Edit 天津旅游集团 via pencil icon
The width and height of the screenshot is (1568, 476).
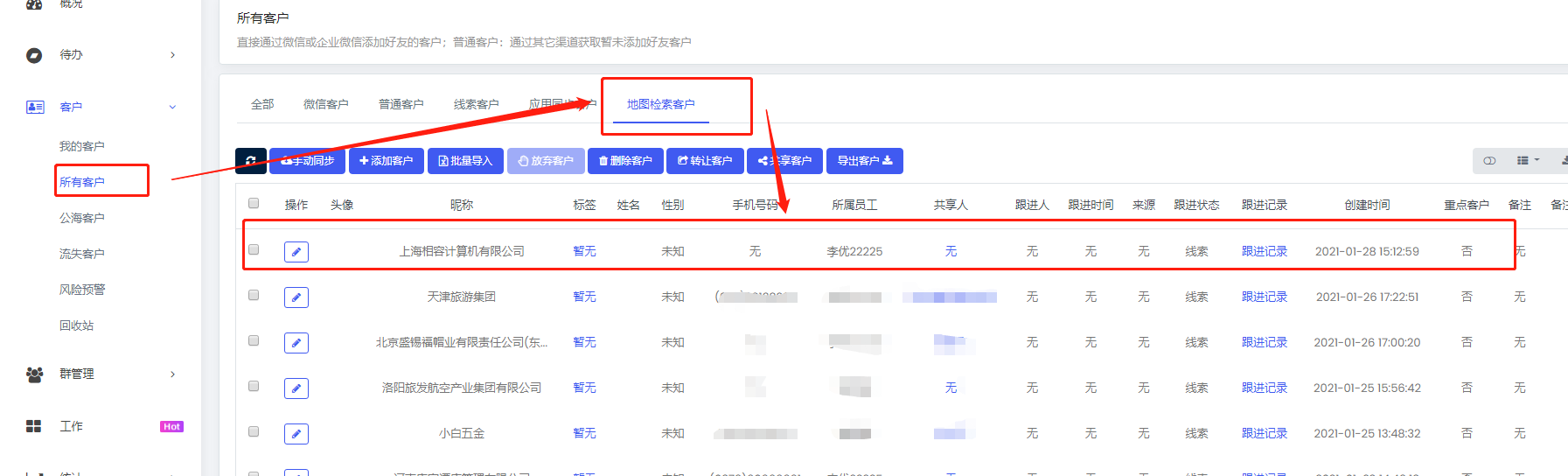click(296, 297)
